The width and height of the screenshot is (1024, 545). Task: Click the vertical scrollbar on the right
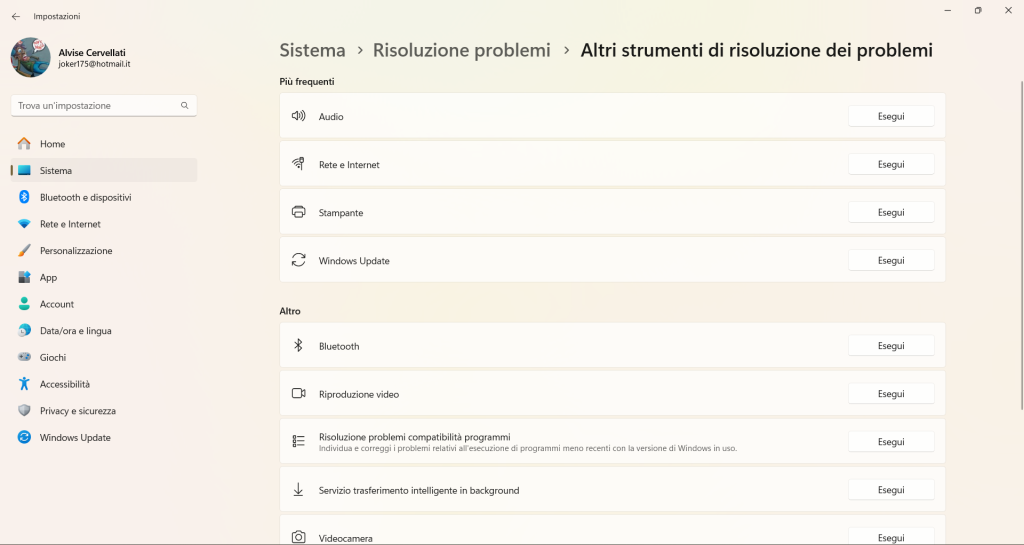[1021, 245]
